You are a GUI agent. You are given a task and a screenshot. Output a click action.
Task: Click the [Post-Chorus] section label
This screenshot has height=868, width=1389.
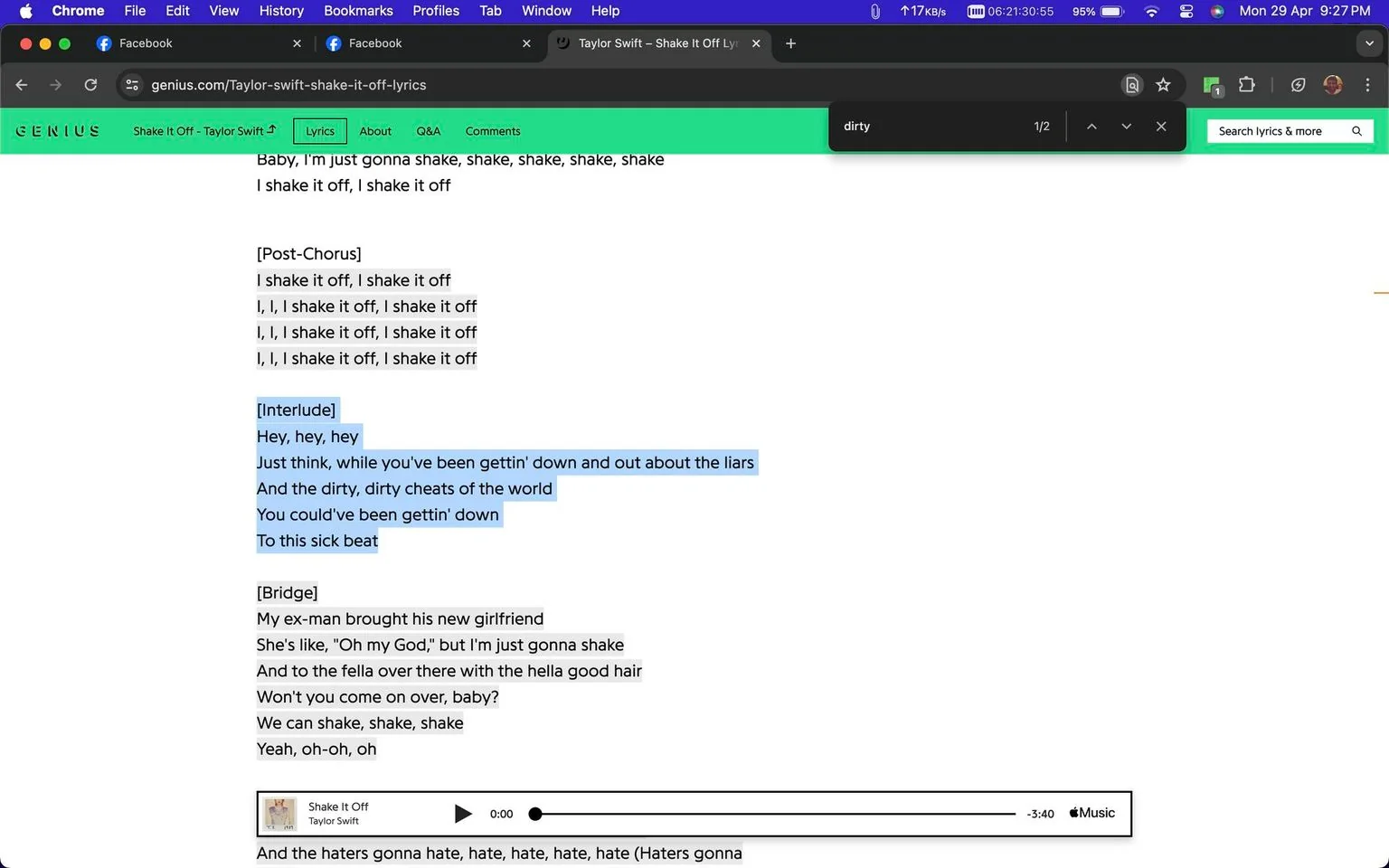308,254
